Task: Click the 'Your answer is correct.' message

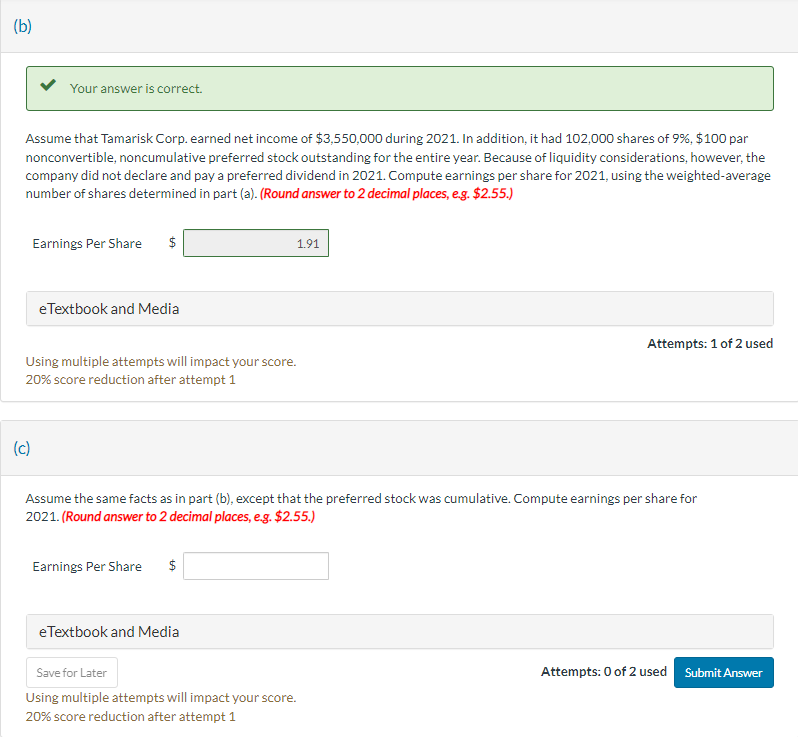Action: [136, 89]
